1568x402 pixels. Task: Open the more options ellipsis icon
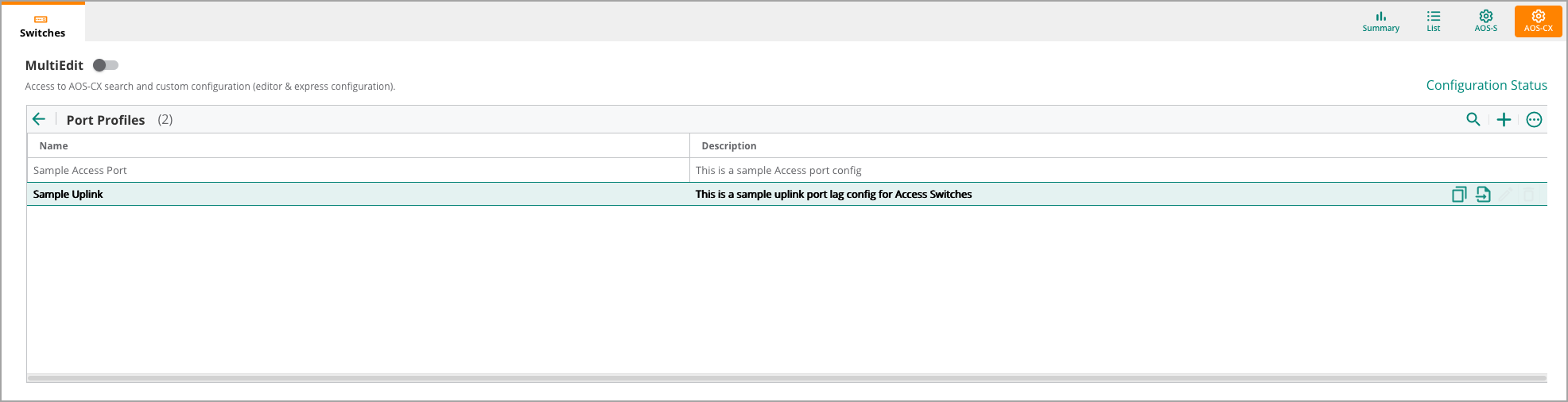(x=1534, y=119)
